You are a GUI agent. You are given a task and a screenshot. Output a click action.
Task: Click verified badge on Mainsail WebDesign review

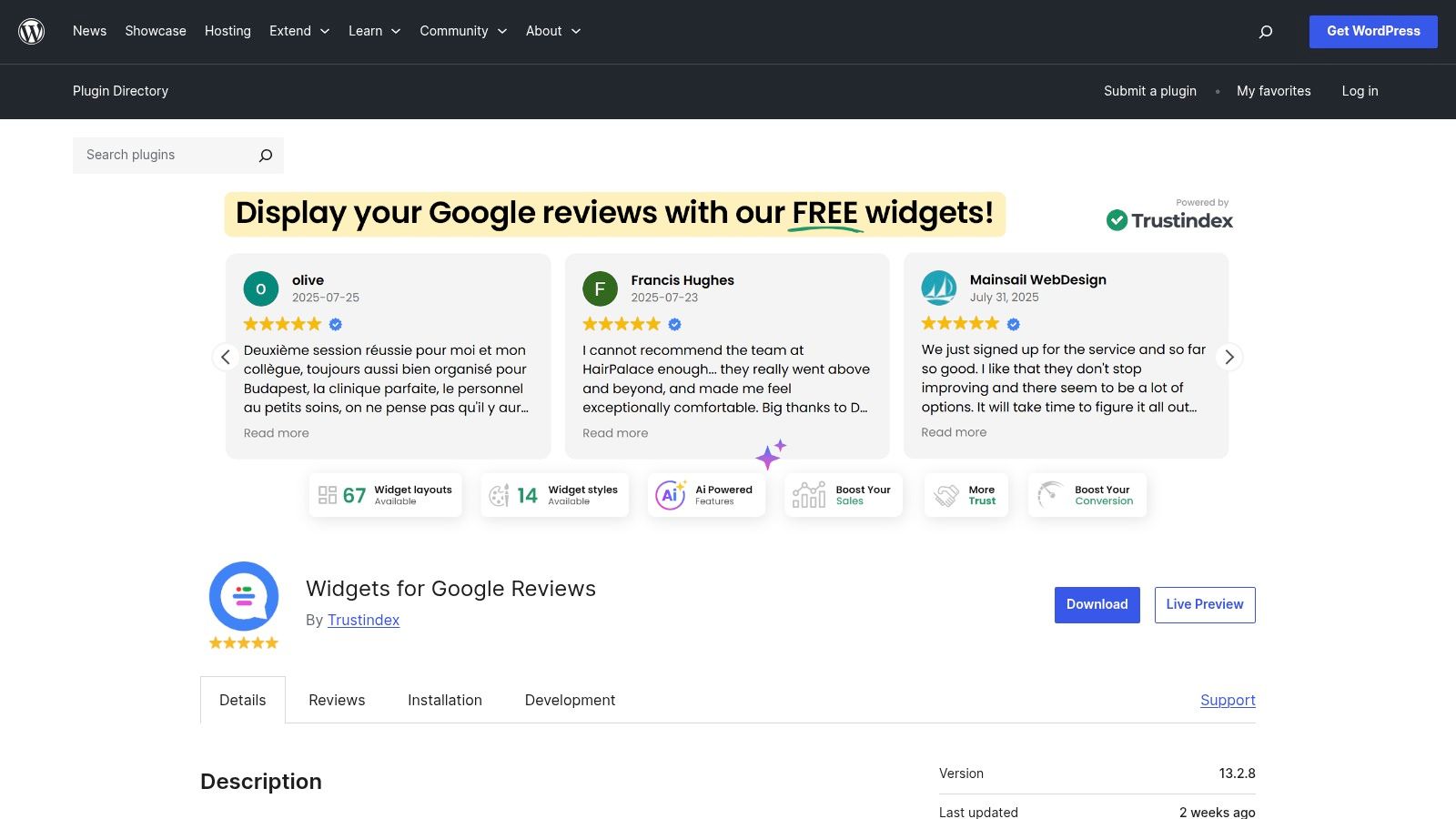tap(1013, 324)
